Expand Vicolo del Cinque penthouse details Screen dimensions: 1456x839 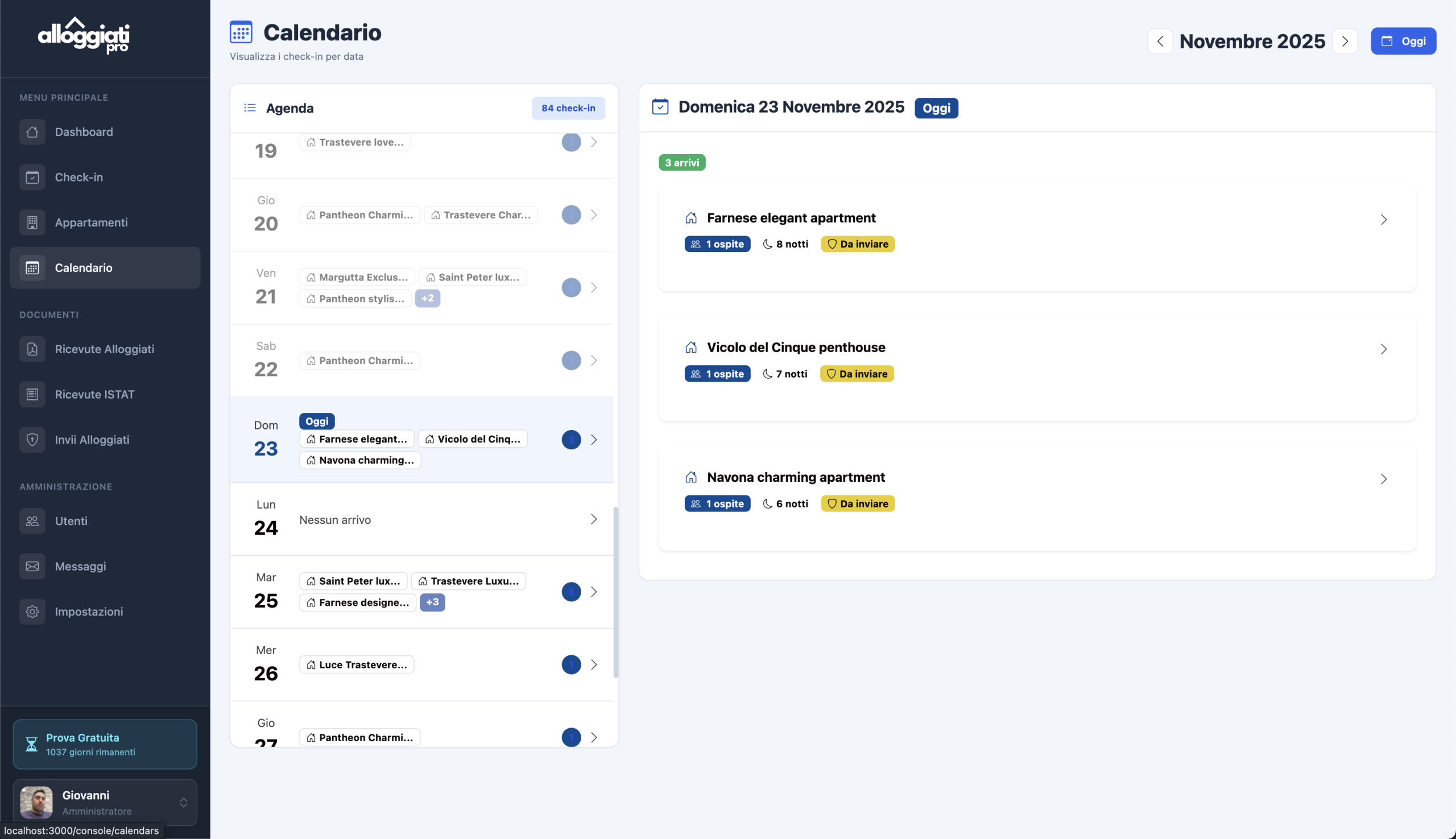coord(1383,349)
